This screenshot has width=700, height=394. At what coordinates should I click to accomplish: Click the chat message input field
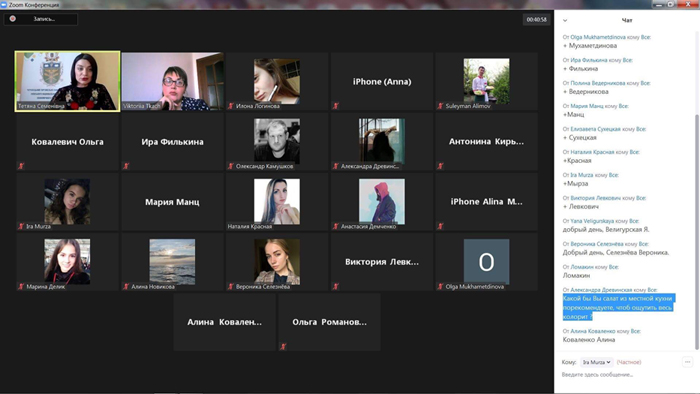point(621,375)
